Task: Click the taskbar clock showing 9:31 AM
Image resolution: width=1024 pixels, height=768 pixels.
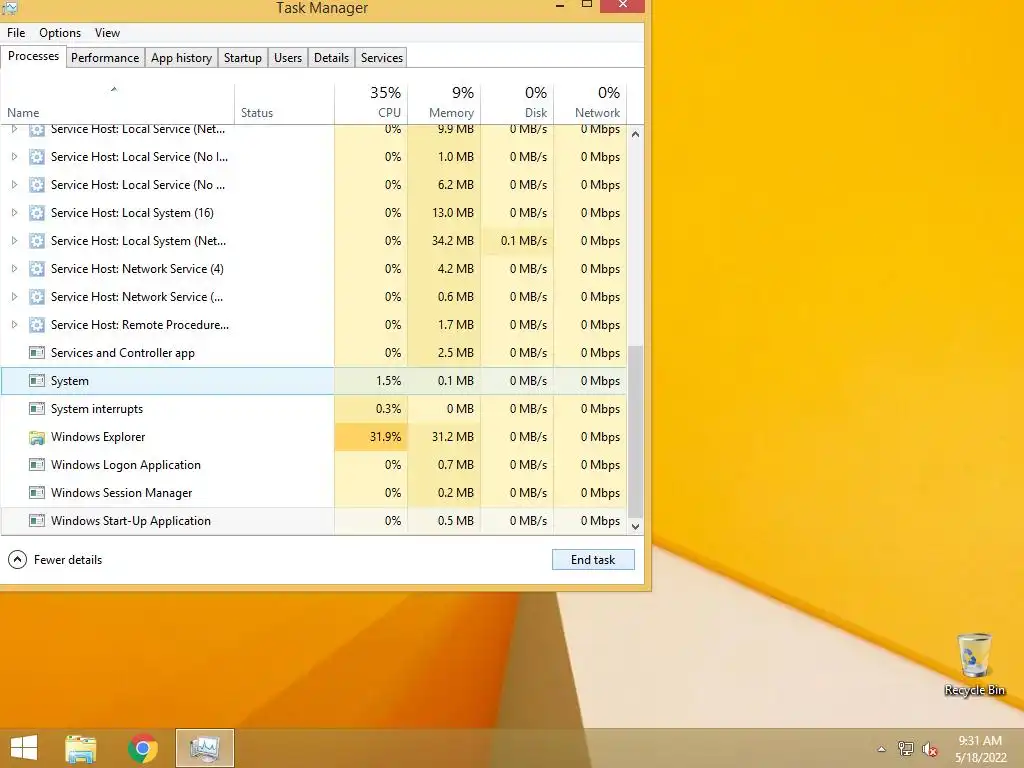Action: coord(980,749)
